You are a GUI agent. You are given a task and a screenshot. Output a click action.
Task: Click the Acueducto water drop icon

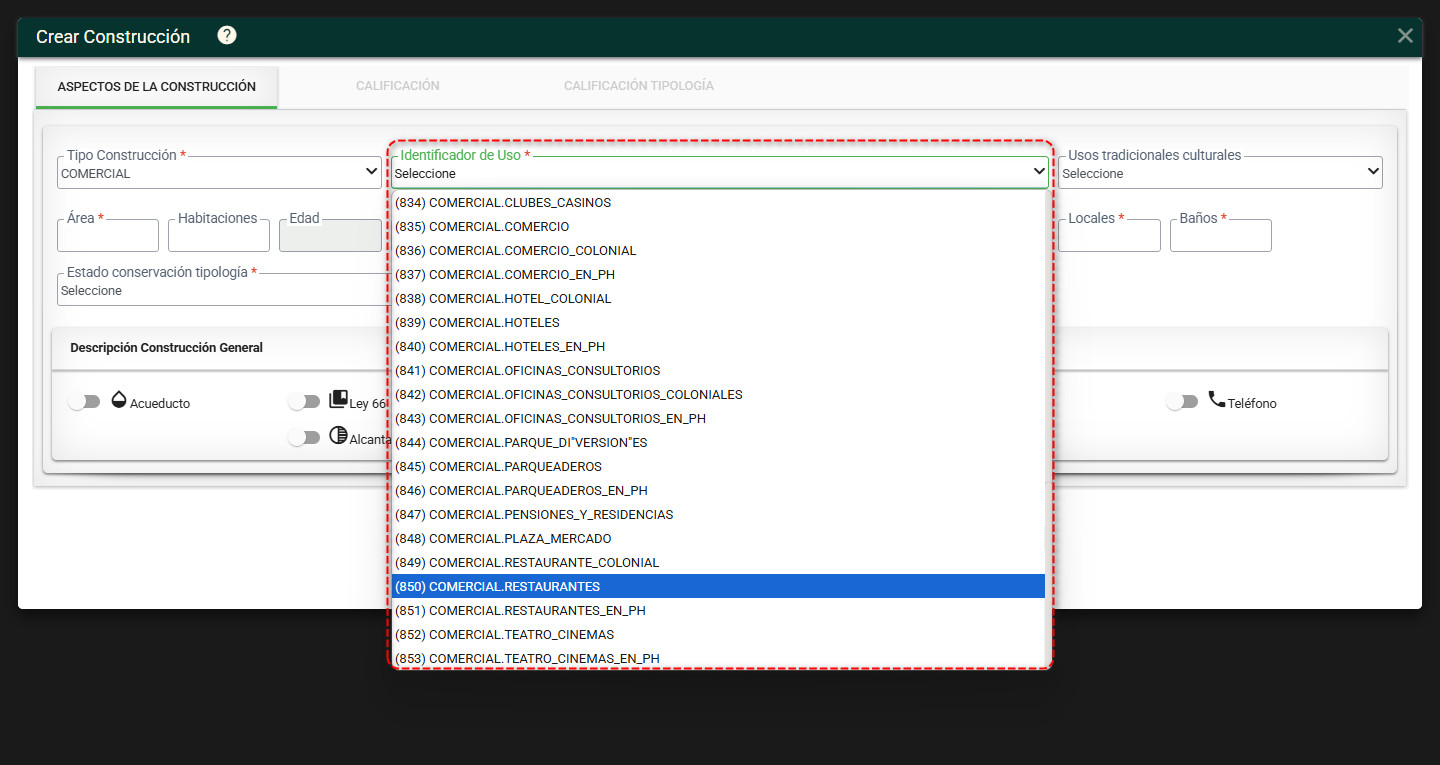(119, 400)
